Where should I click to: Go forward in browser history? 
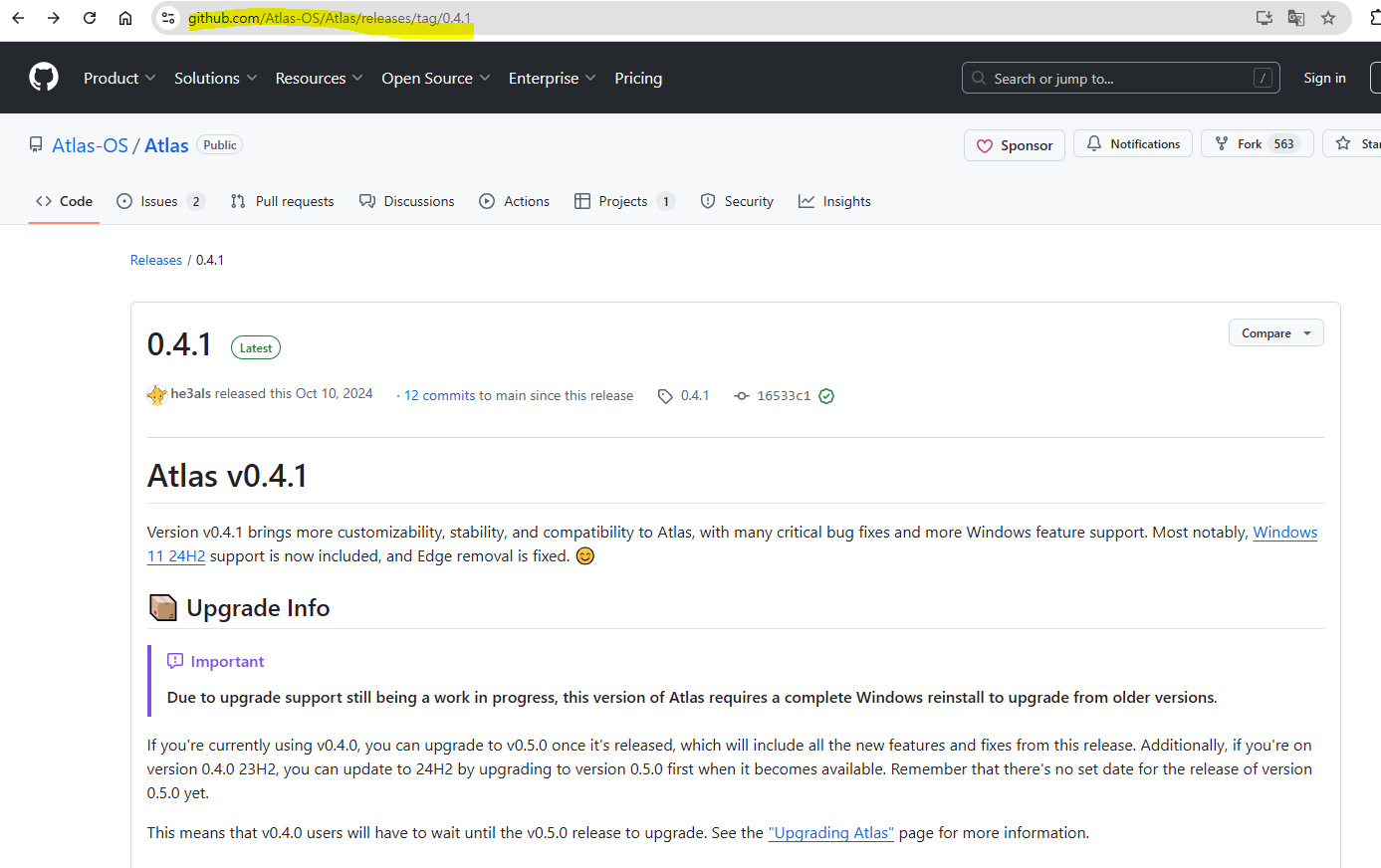click(54, 18)
